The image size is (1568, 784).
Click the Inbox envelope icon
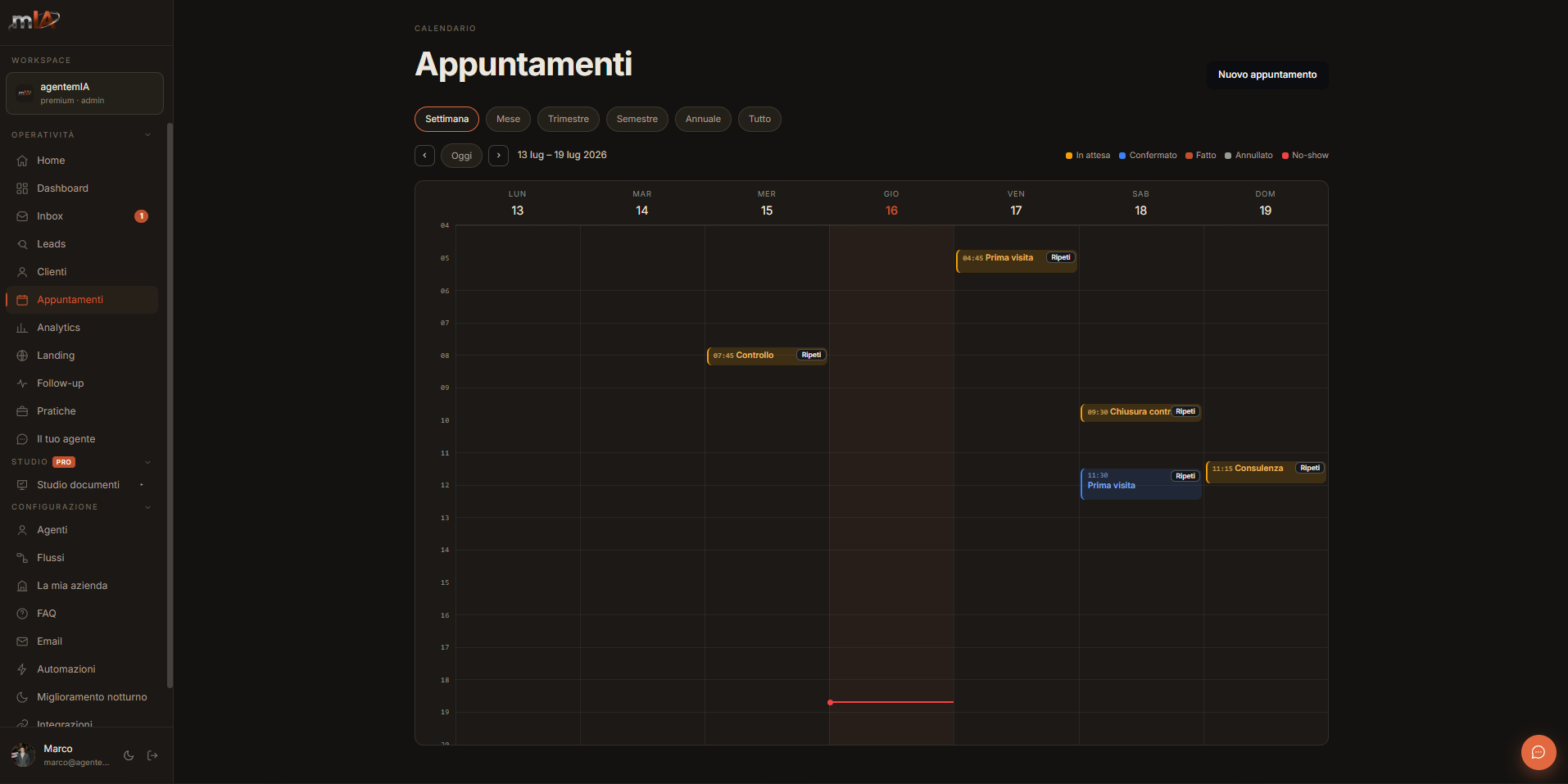coord(22,216)
